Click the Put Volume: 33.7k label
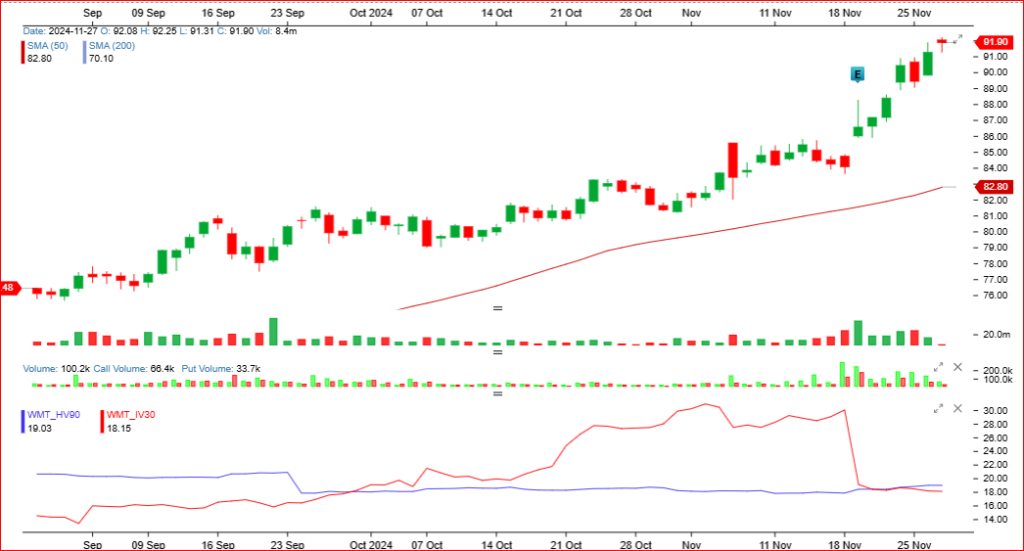The height and width of the screenshot is (551, 1024). pos(221,369)
